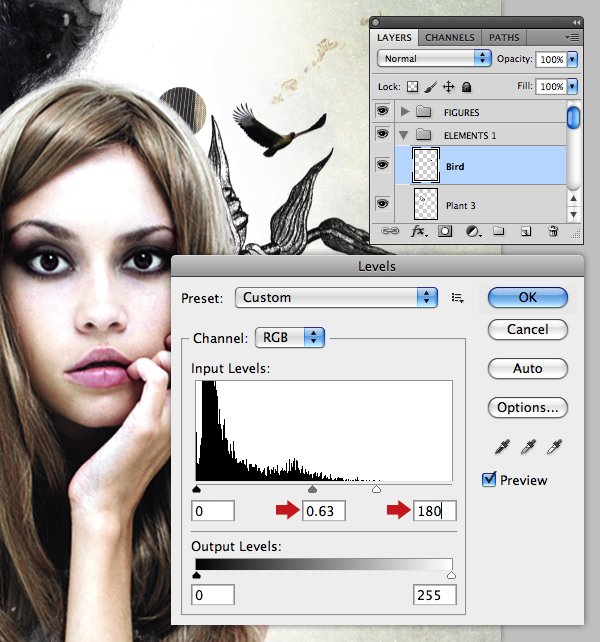Lock image pixels brush icon

tap(430, 87)
